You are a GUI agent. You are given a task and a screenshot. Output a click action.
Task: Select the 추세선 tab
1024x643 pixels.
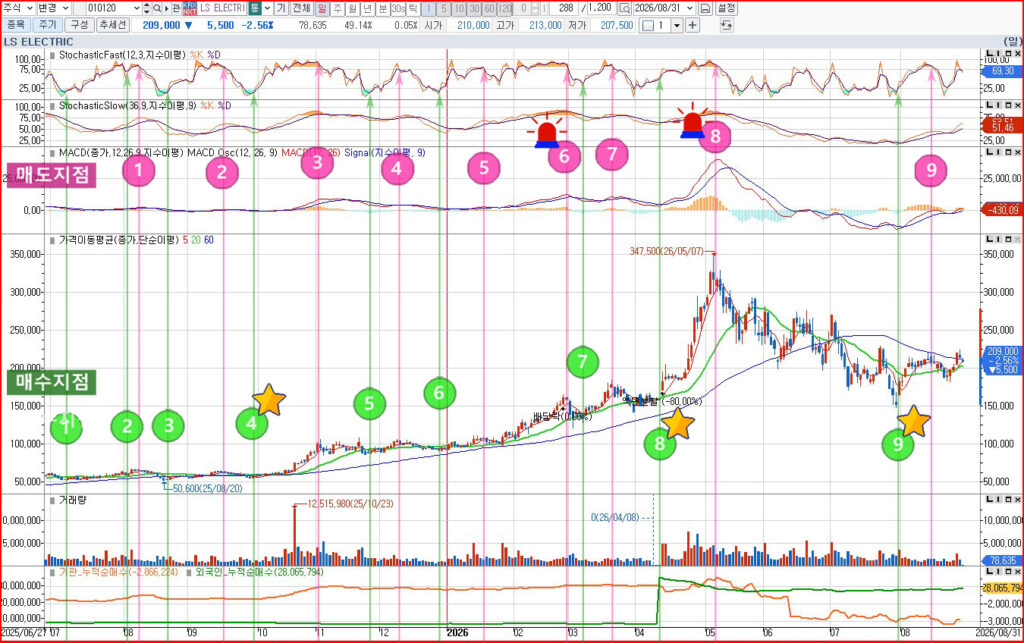tap(113, 25)
